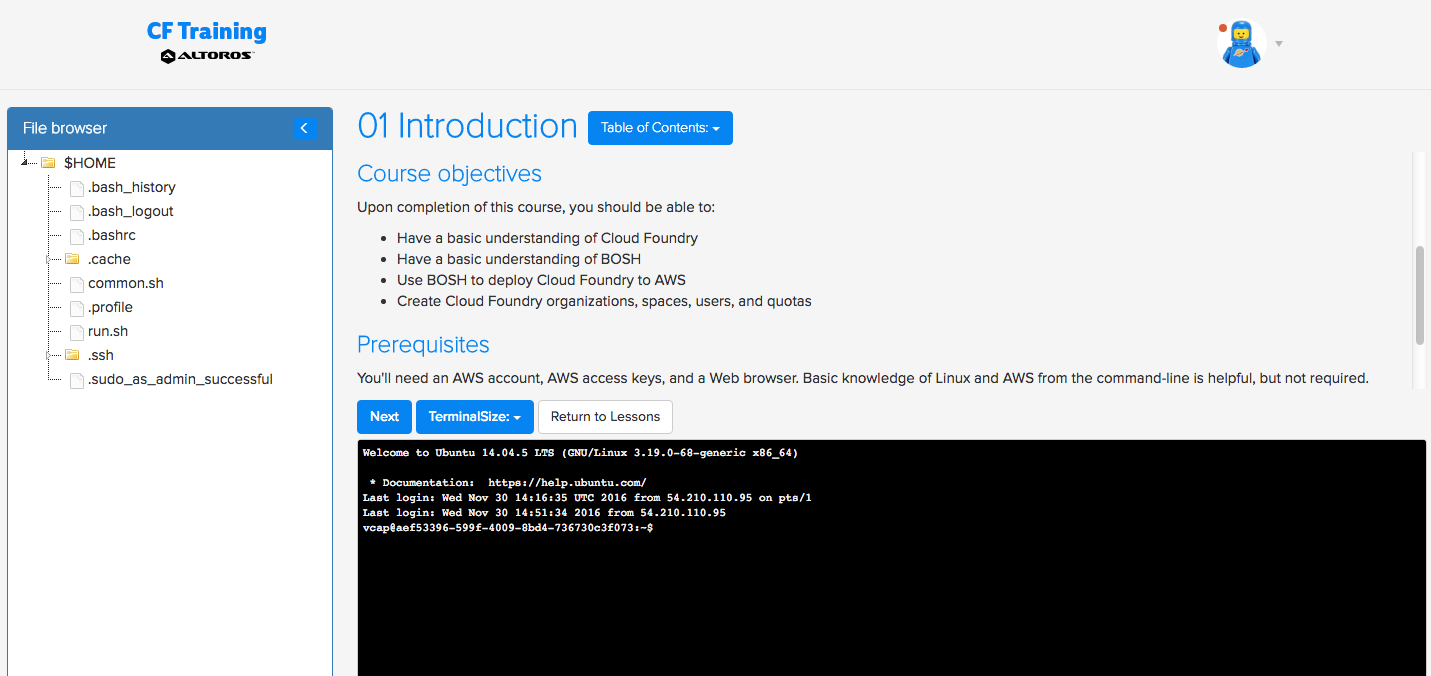Click the File browser panel title
This screenshot has width=1431, height=676.
pos(65,128)
